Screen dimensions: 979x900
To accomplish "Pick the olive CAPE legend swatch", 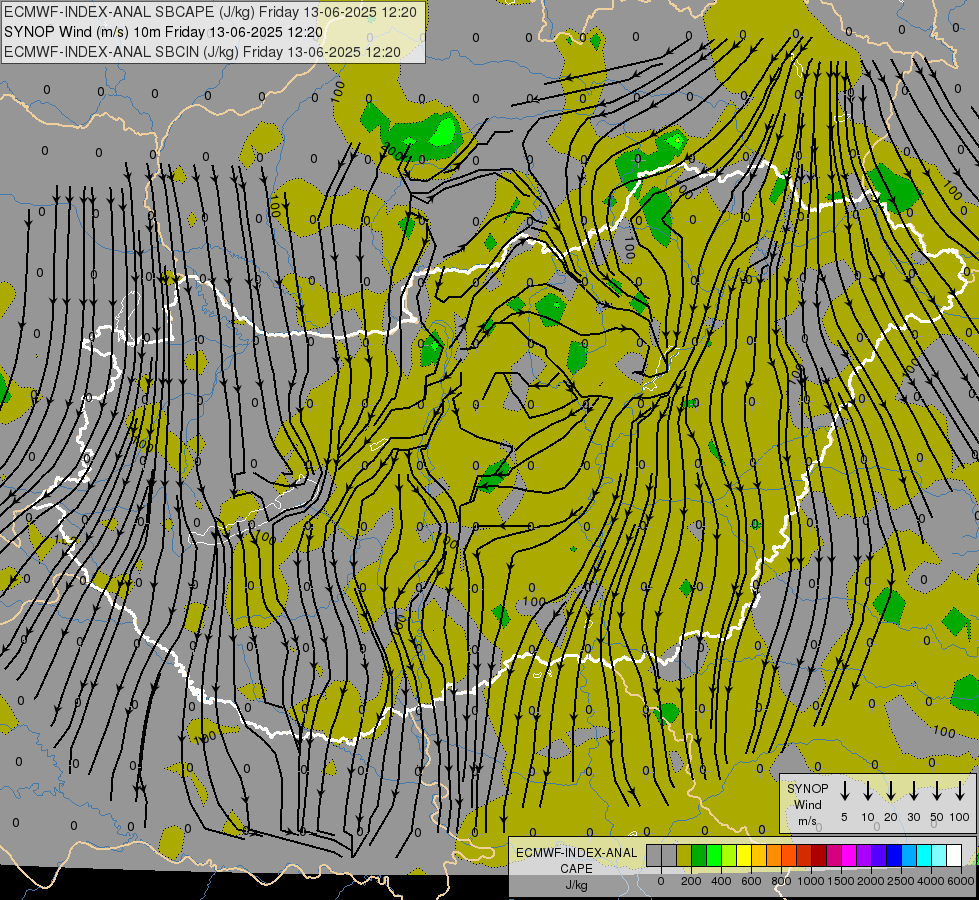I will coord(684,855).
